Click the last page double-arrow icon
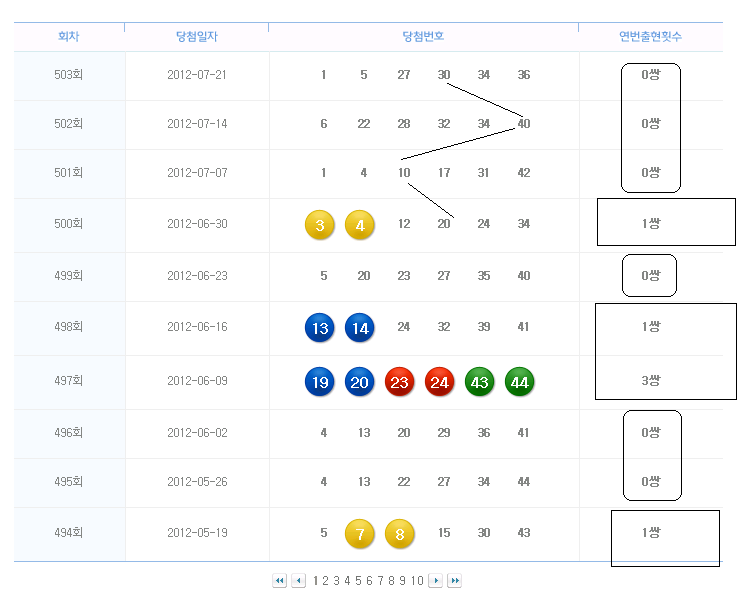Viewport: 746px width, 594px height. click(x=454, y=581)
